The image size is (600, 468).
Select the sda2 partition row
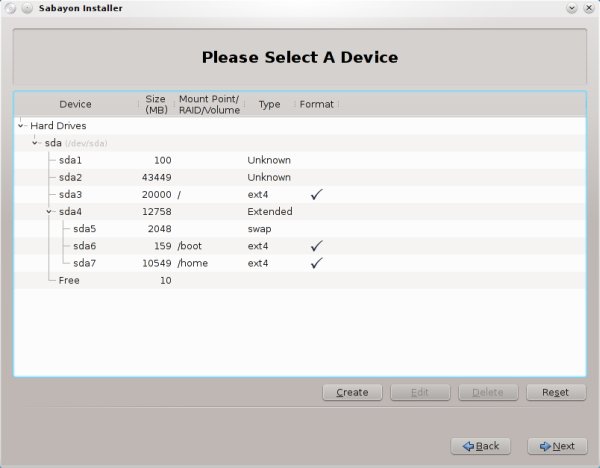[300, 177]
